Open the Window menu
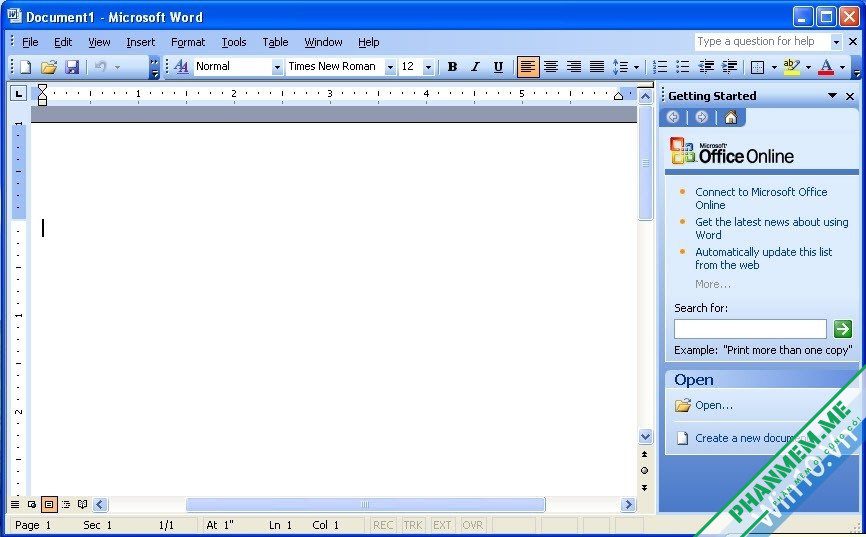Screen dimensions: 866x537 click(323, 42)
